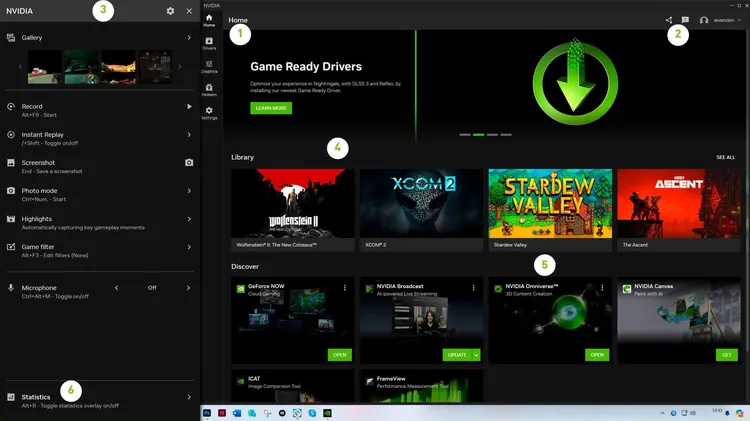Viewport: 750px width, 421px height.
Task: Click the NVIDIA Omniverse app icon
Action: click(498, 289)
